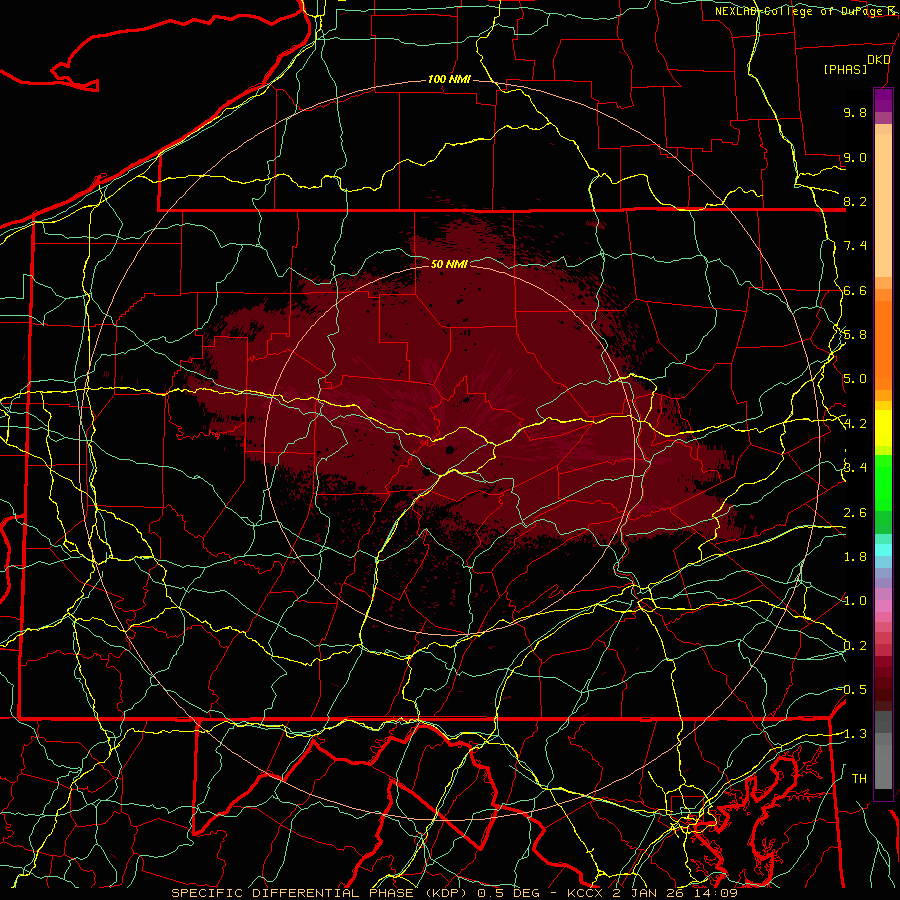
Task: Click the 8.2 value on the color scale
Action: (x=855, y=201)
